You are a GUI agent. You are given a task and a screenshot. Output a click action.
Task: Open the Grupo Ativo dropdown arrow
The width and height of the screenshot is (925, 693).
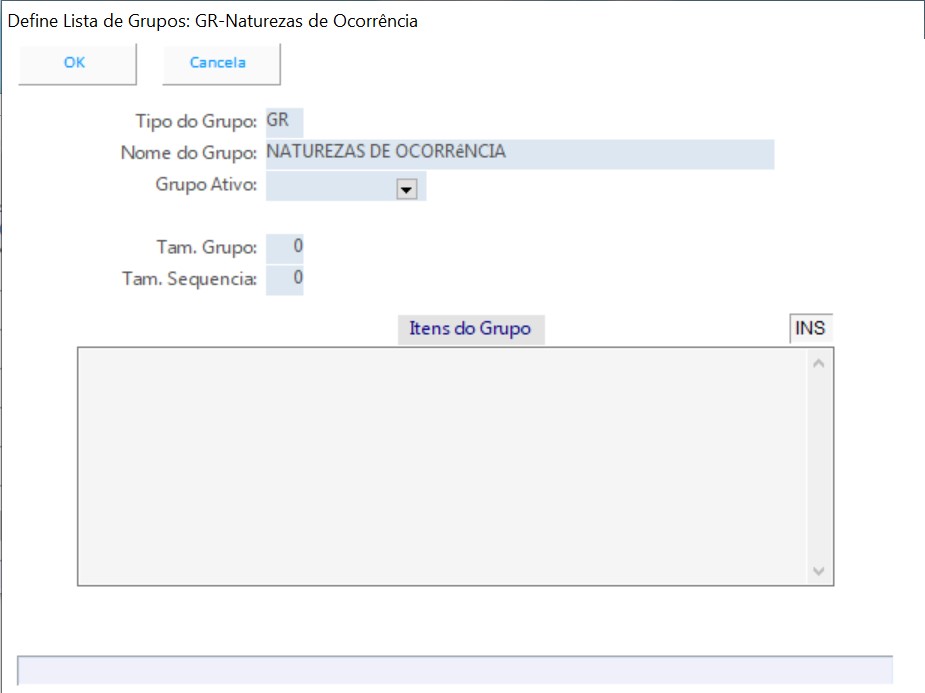point(406,189)
